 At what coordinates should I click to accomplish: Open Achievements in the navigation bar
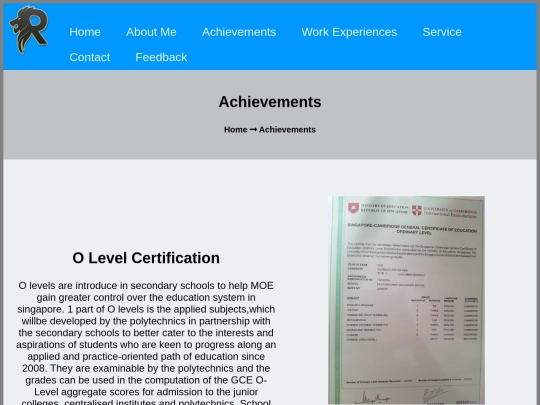tap(239, 32)
